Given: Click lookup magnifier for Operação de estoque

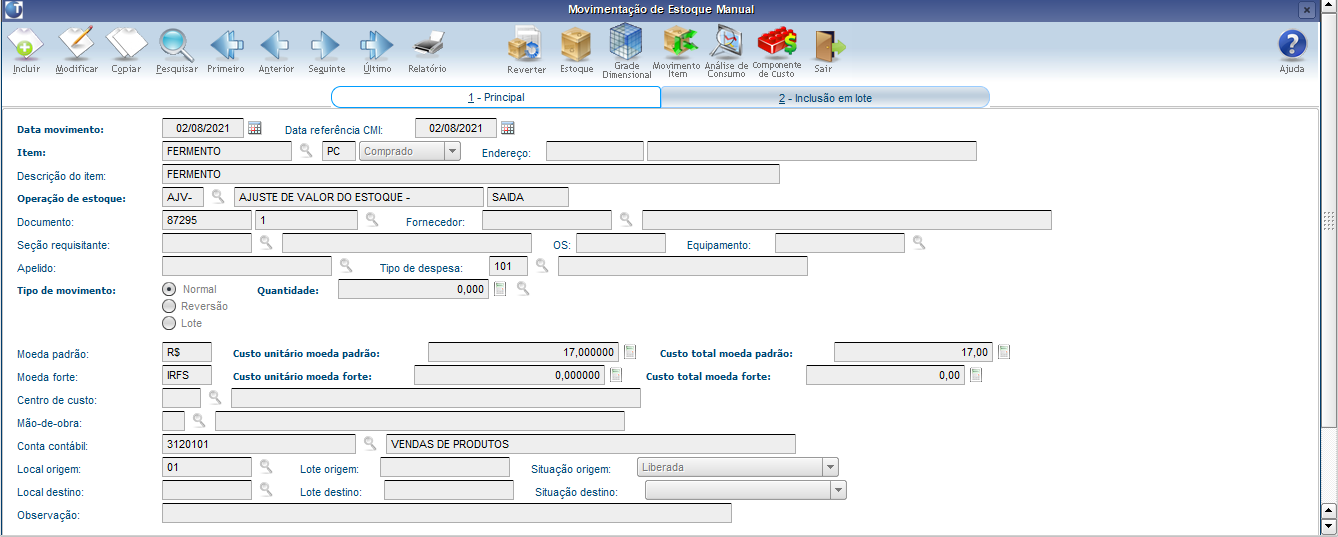Looking at the screenshot, I should 217,197.
